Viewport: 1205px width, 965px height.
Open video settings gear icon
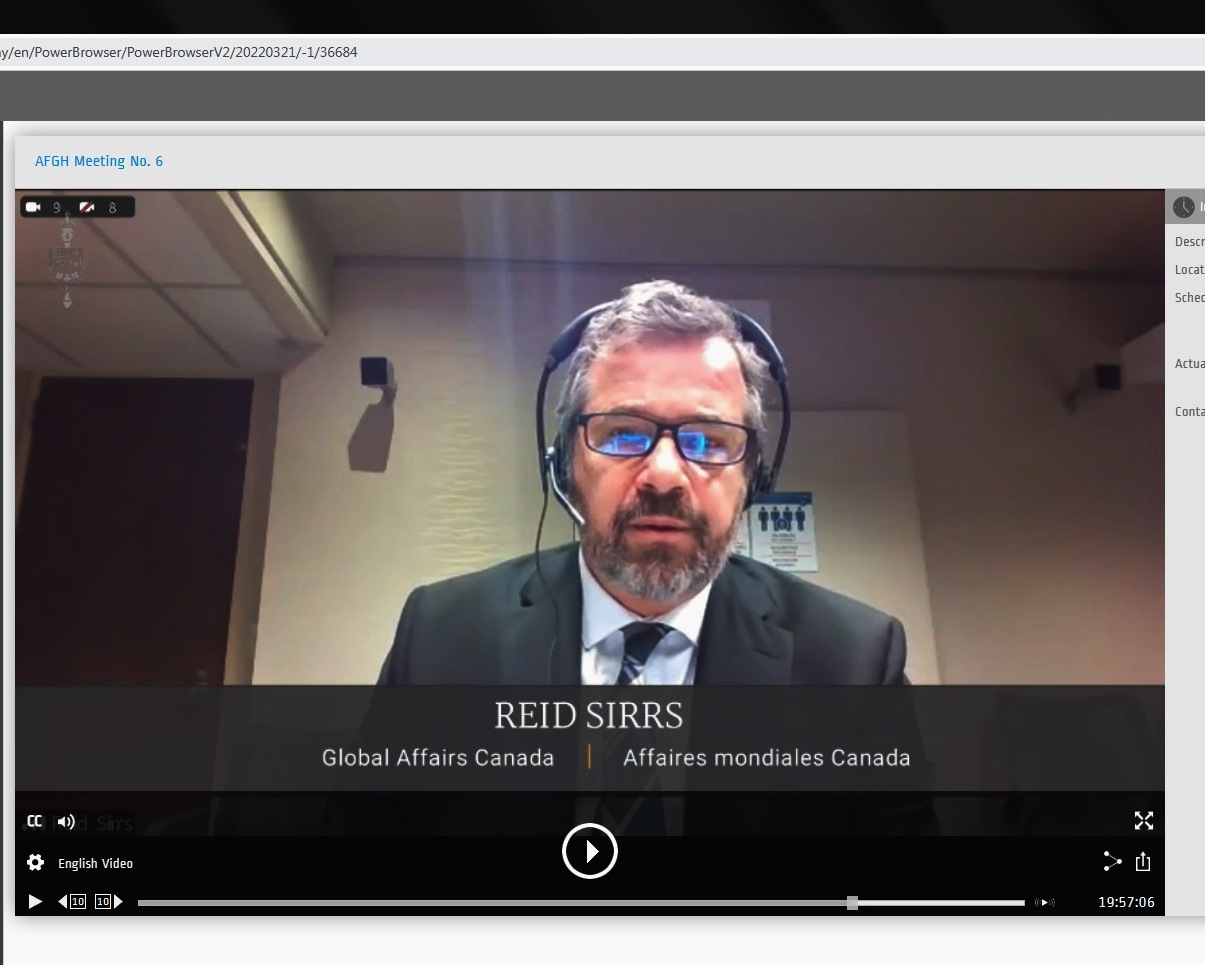pyautogui.click(x=36, y=863)
